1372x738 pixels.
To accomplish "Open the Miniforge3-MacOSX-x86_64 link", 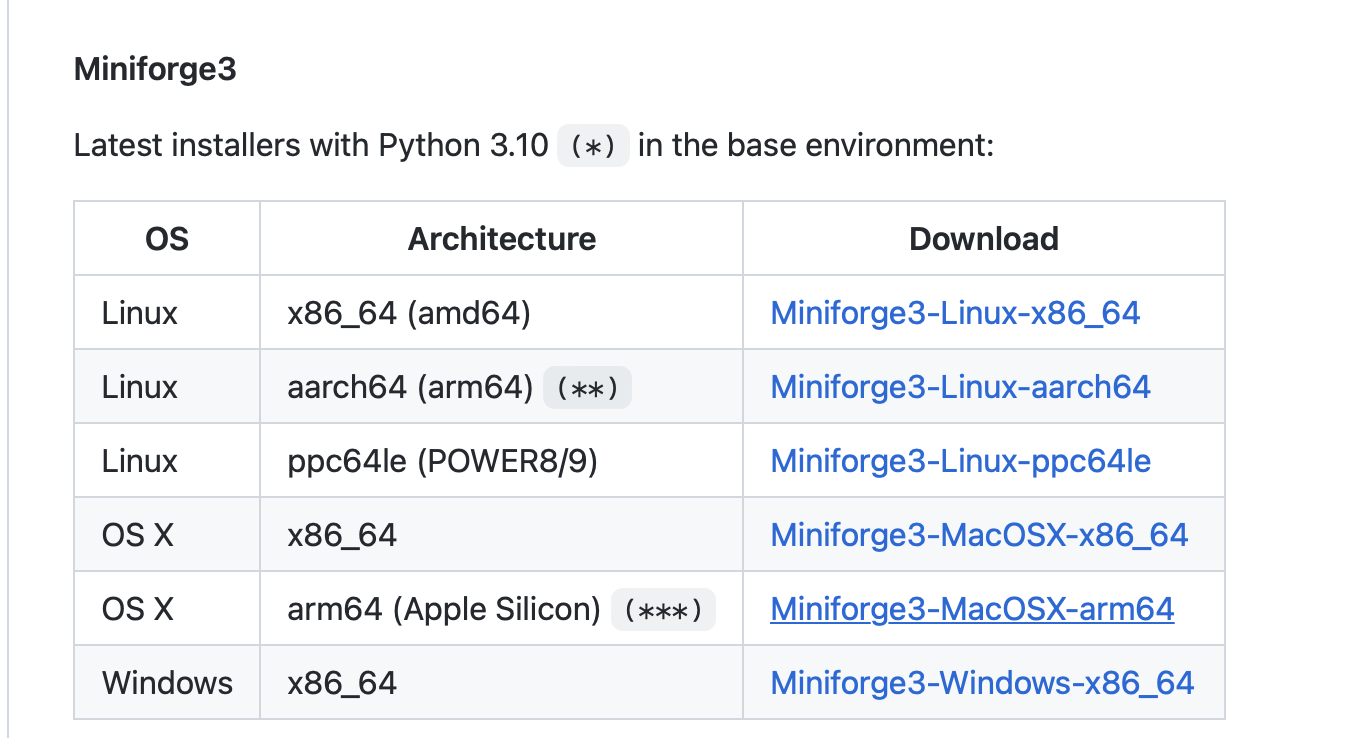I will point(979,535).
